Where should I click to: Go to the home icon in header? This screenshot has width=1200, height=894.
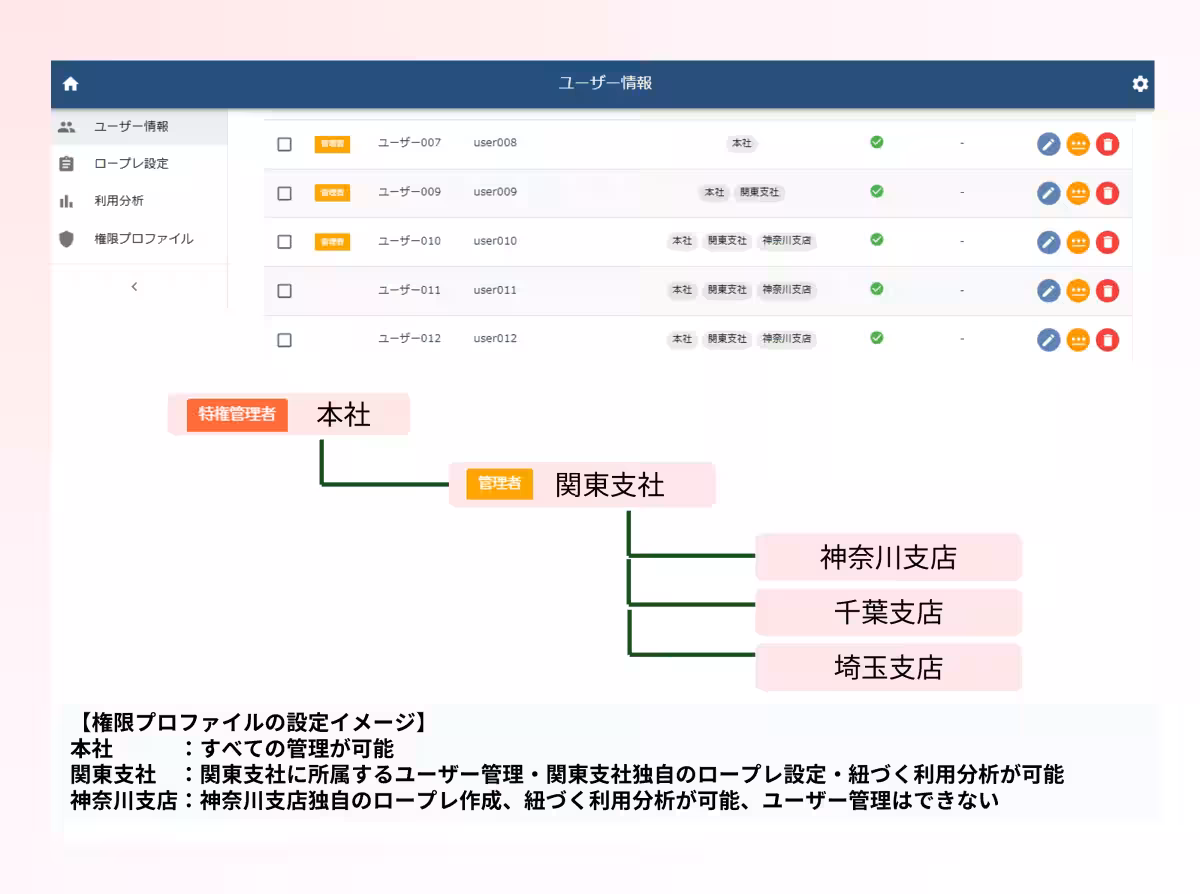70,84
